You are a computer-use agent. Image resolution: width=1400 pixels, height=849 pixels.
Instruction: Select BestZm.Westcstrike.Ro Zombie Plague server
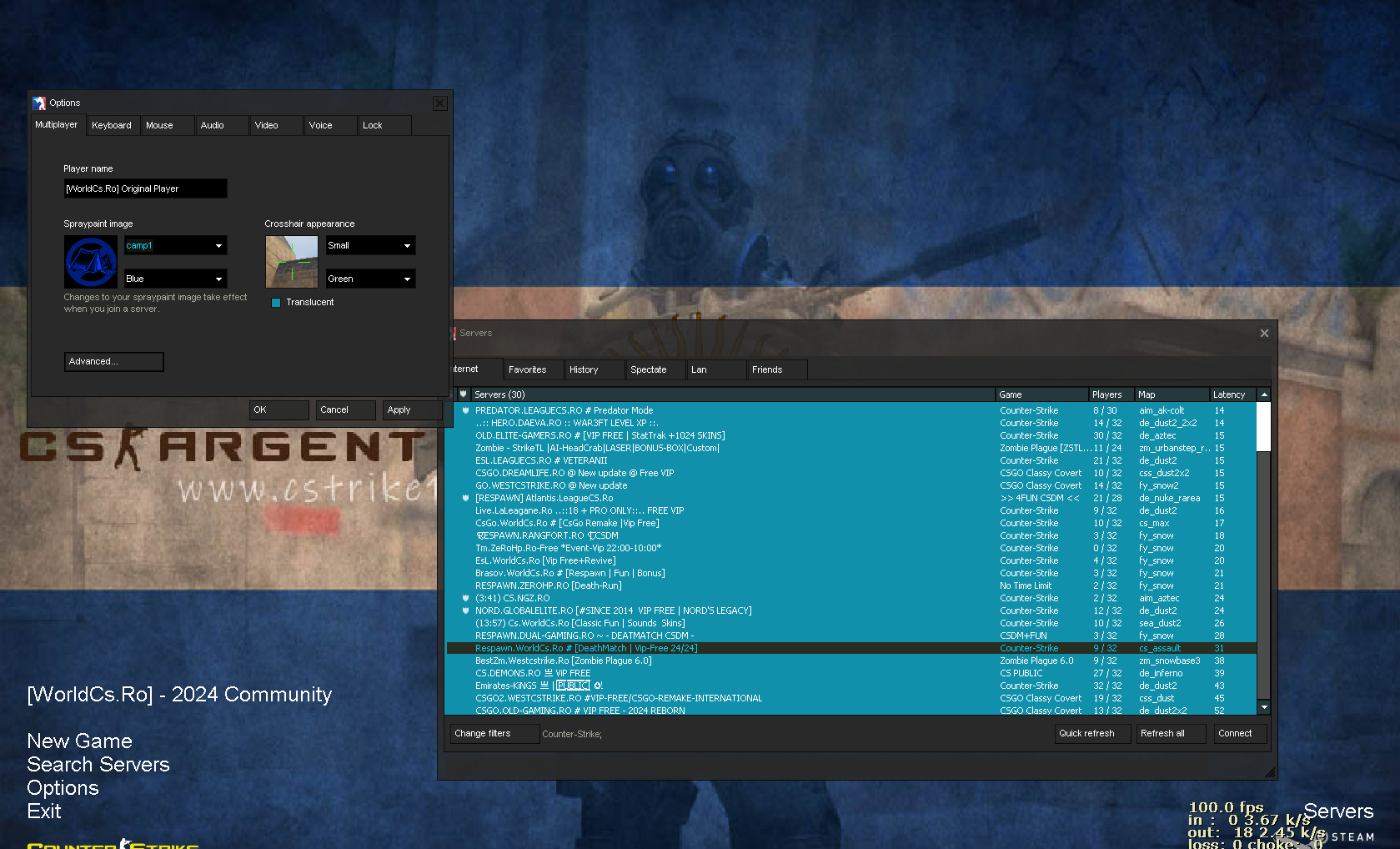851,661
